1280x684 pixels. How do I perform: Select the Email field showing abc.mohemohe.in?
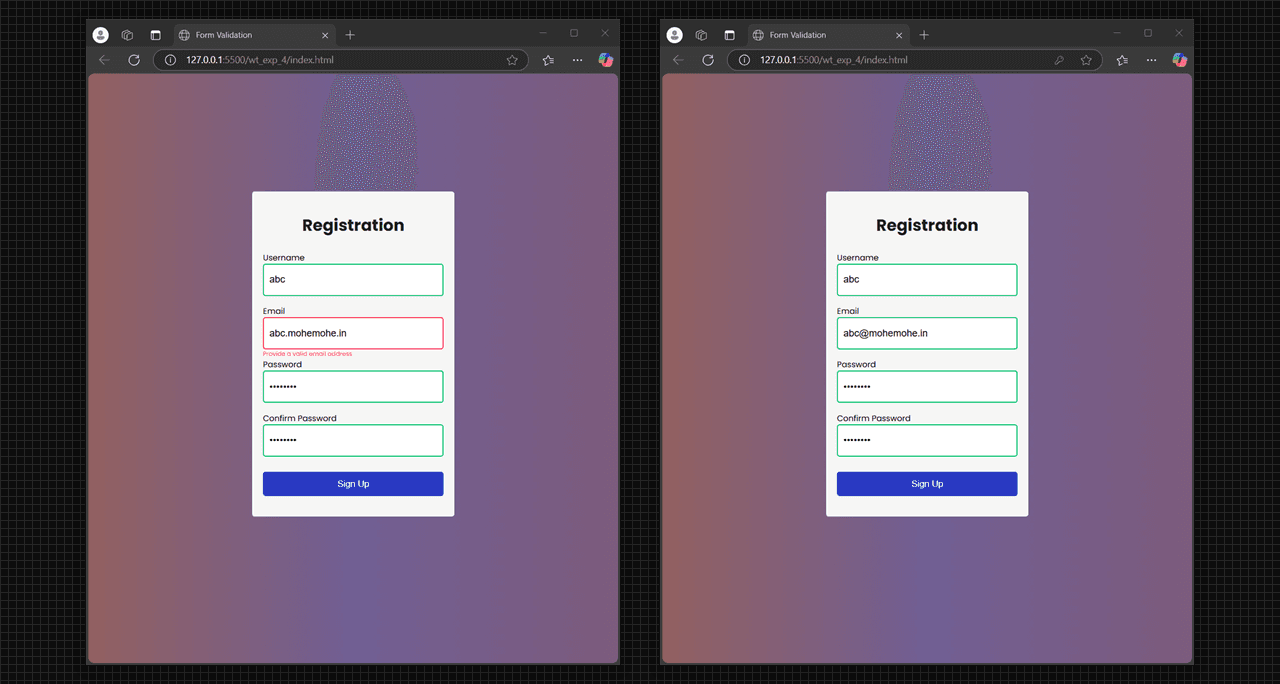pyautogui.click(x=353, y=333)
